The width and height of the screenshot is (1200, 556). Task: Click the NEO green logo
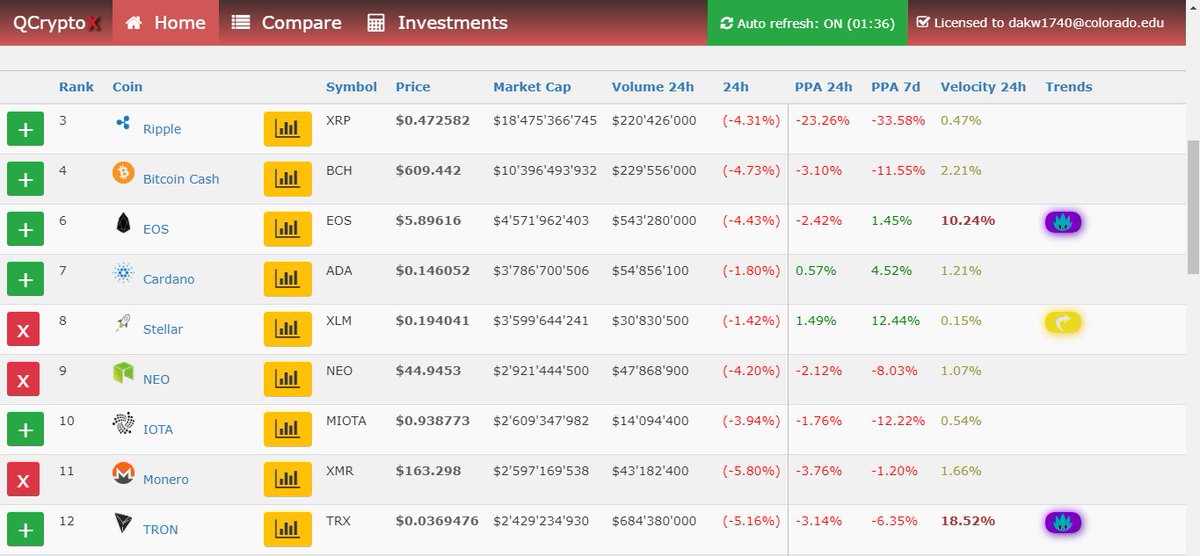pyautogui.click(x=124, y=373)
